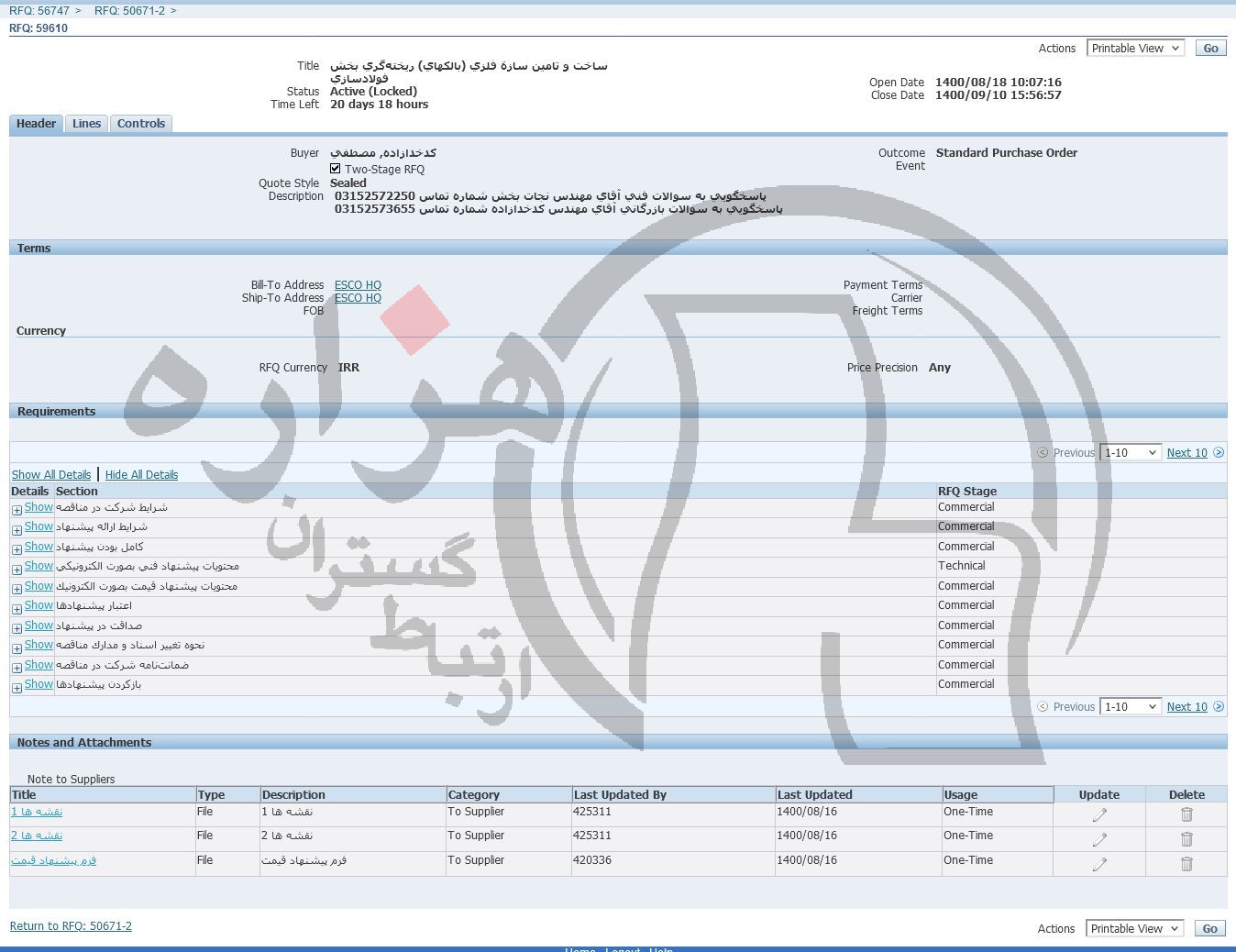
Task: Click Show link for شرایط ارائه پیشنهاد
Action: (x=39, y=526)
